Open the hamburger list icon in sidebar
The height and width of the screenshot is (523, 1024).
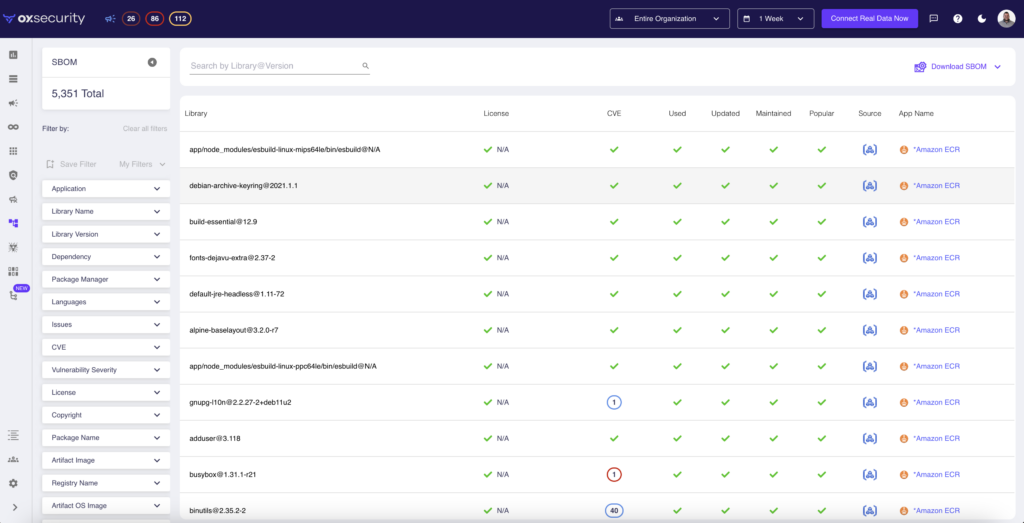[x=13, y=79]
